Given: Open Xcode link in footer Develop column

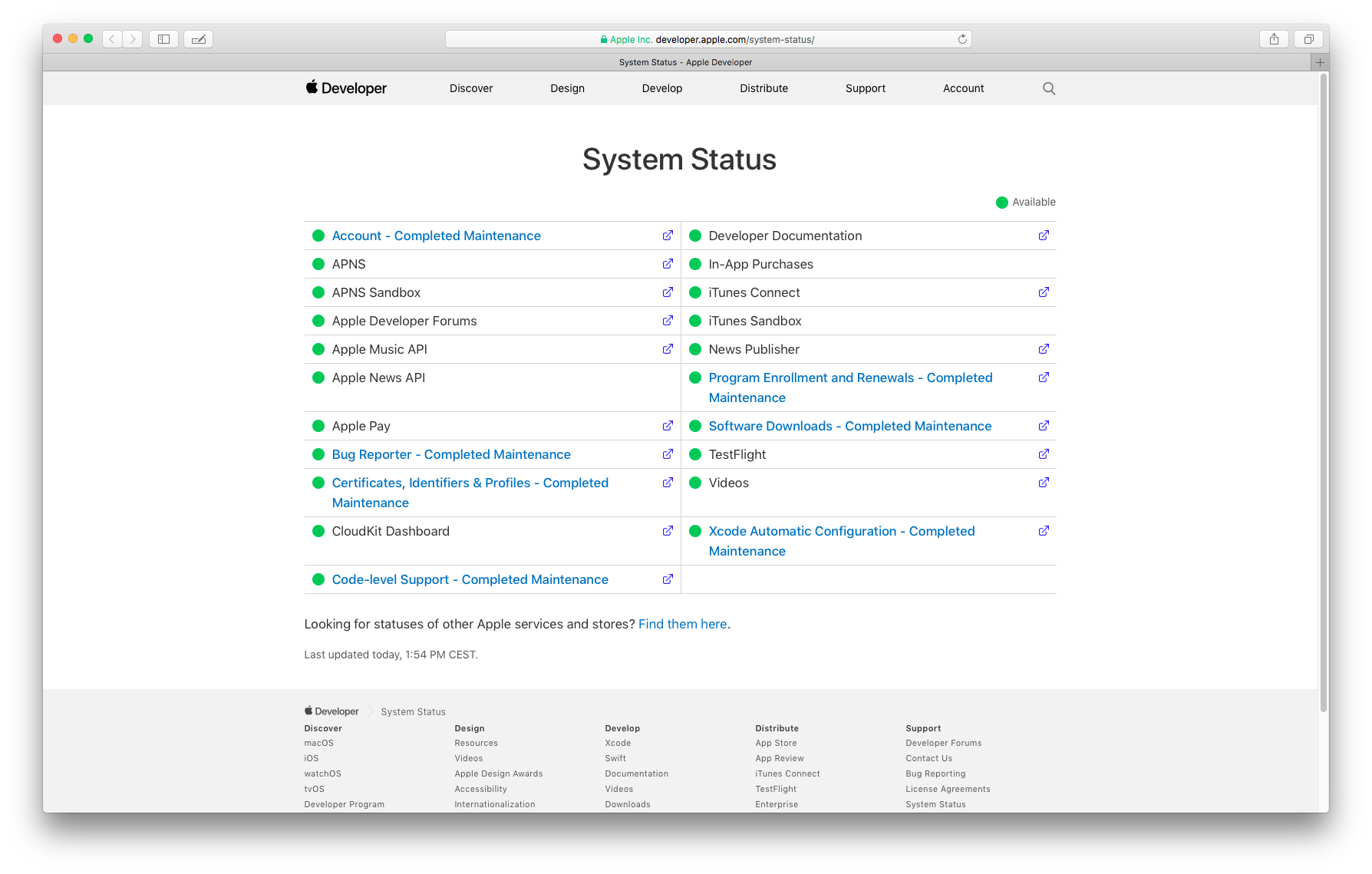Looking at the screenshot, I should pos(618,743).
